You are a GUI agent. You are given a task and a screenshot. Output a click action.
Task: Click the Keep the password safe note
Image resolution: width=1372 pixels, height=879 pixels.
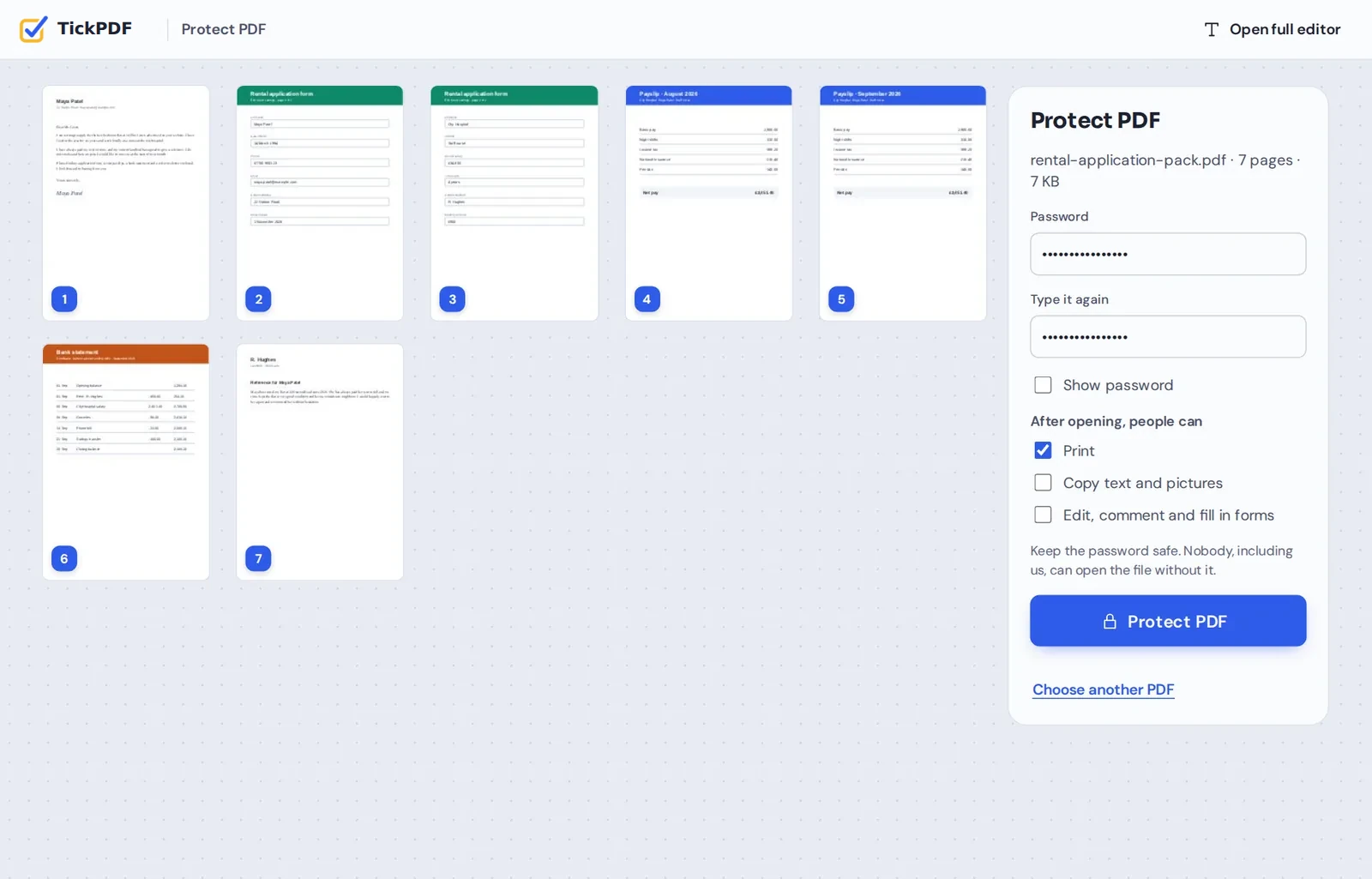(1162, 561)
